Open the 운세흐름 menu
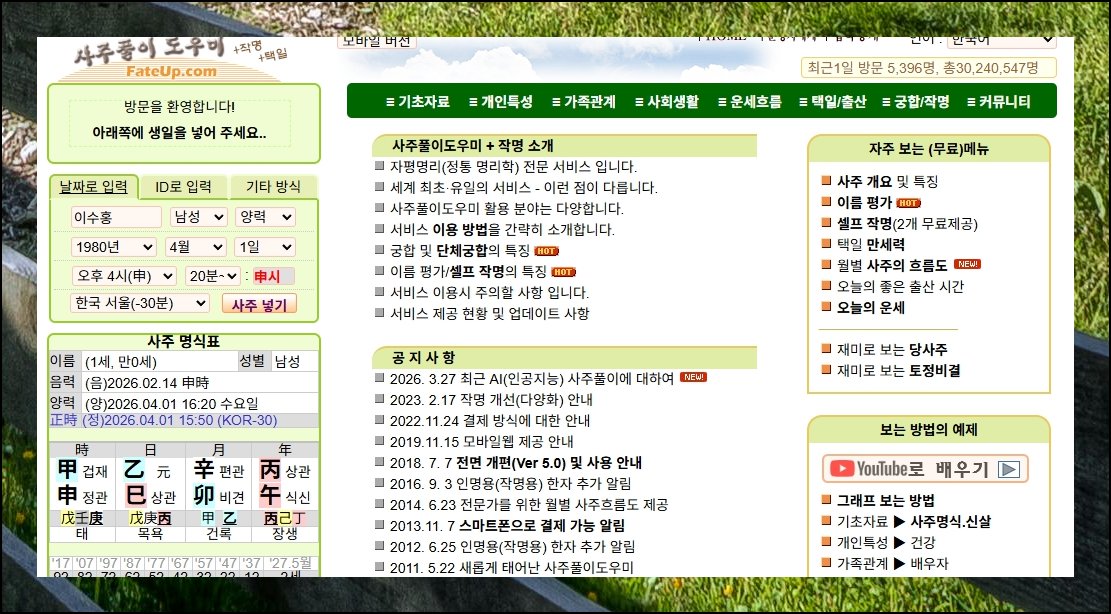The width and height of the screenshot is (1111, 614). click(x=750, y=101)
